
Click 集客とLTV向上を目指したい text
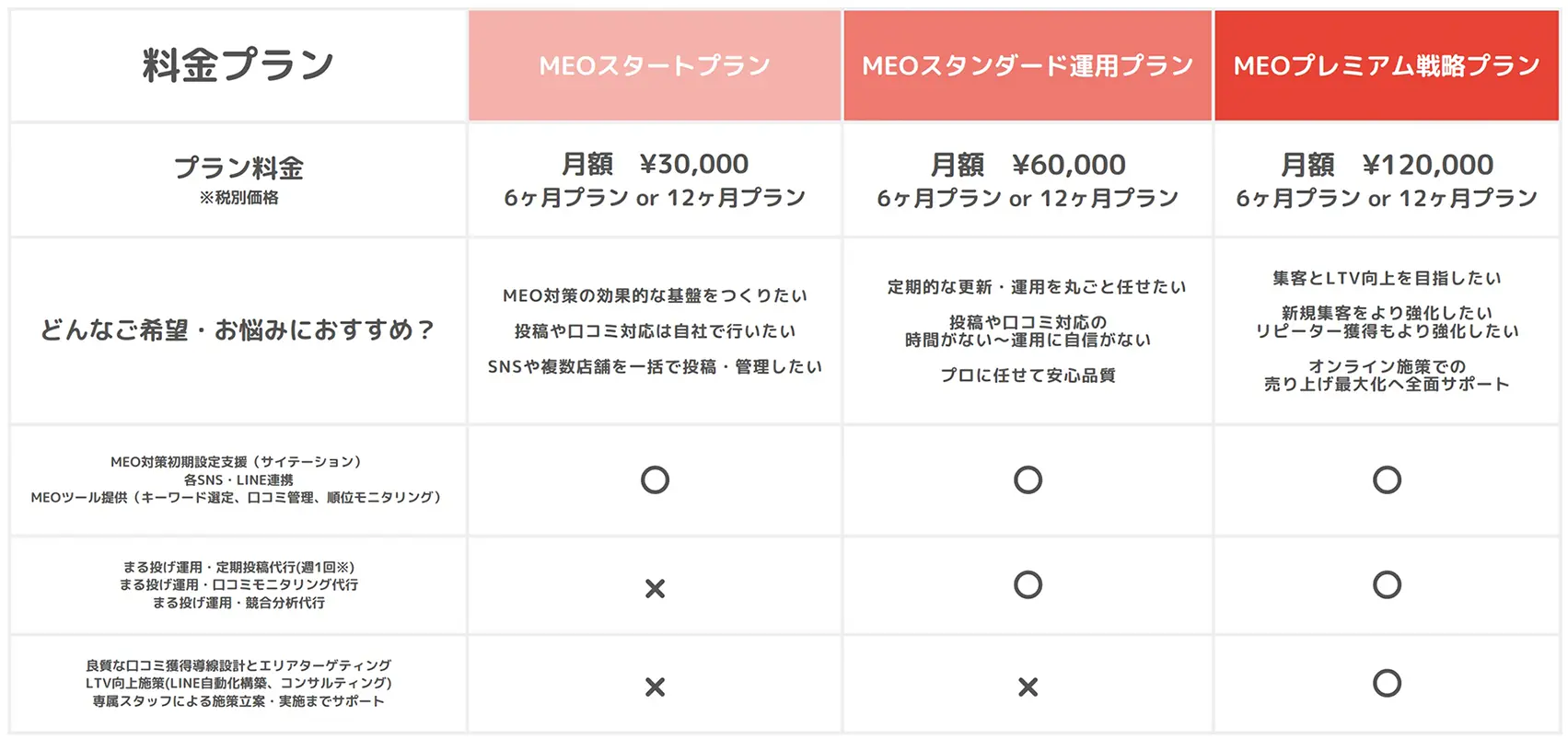[x=1387, y=278]
